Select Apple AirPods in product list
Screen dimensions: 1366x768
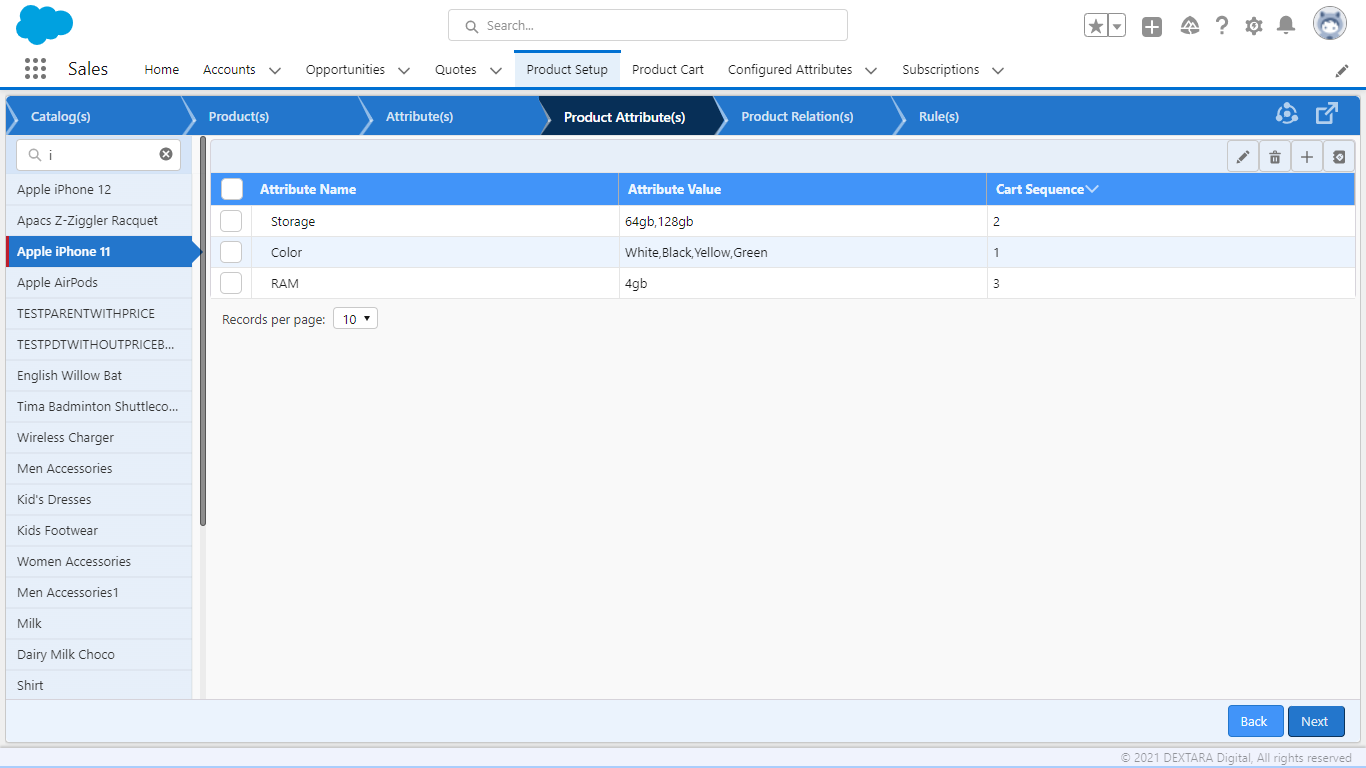[57, 283]
